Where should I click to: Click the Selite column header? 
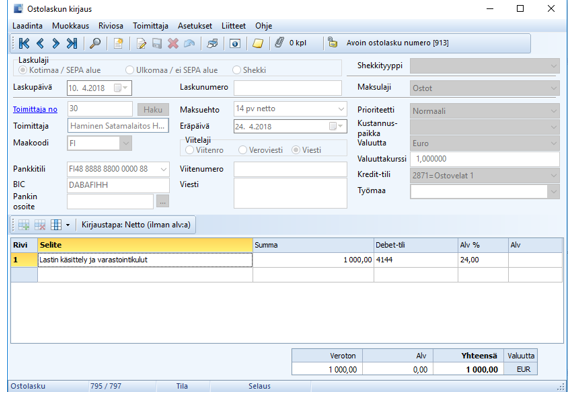pos(145,245)
